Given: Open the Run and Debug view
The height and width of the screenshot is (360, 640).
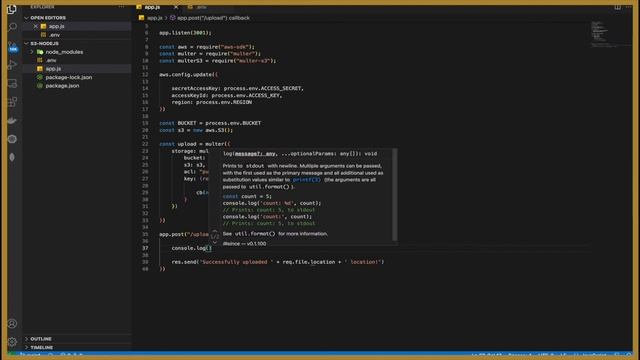Looking at the screenshot, I should [12, 64].
